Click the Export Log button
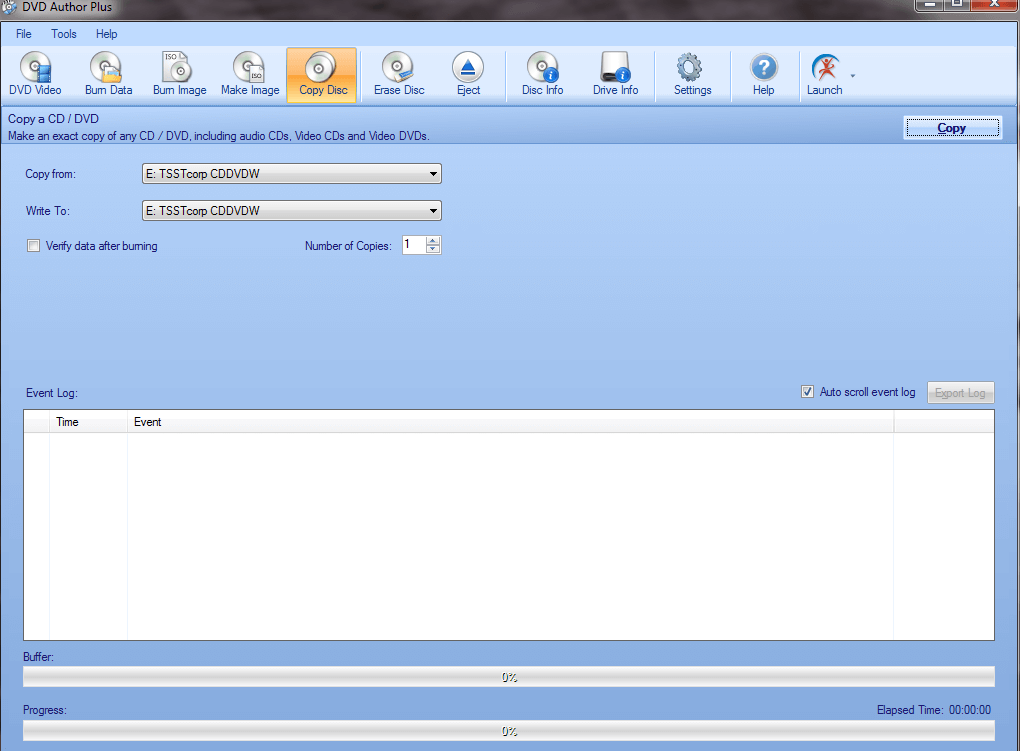Viewport: 1020px width, 751px height. [x=960, y=393]
